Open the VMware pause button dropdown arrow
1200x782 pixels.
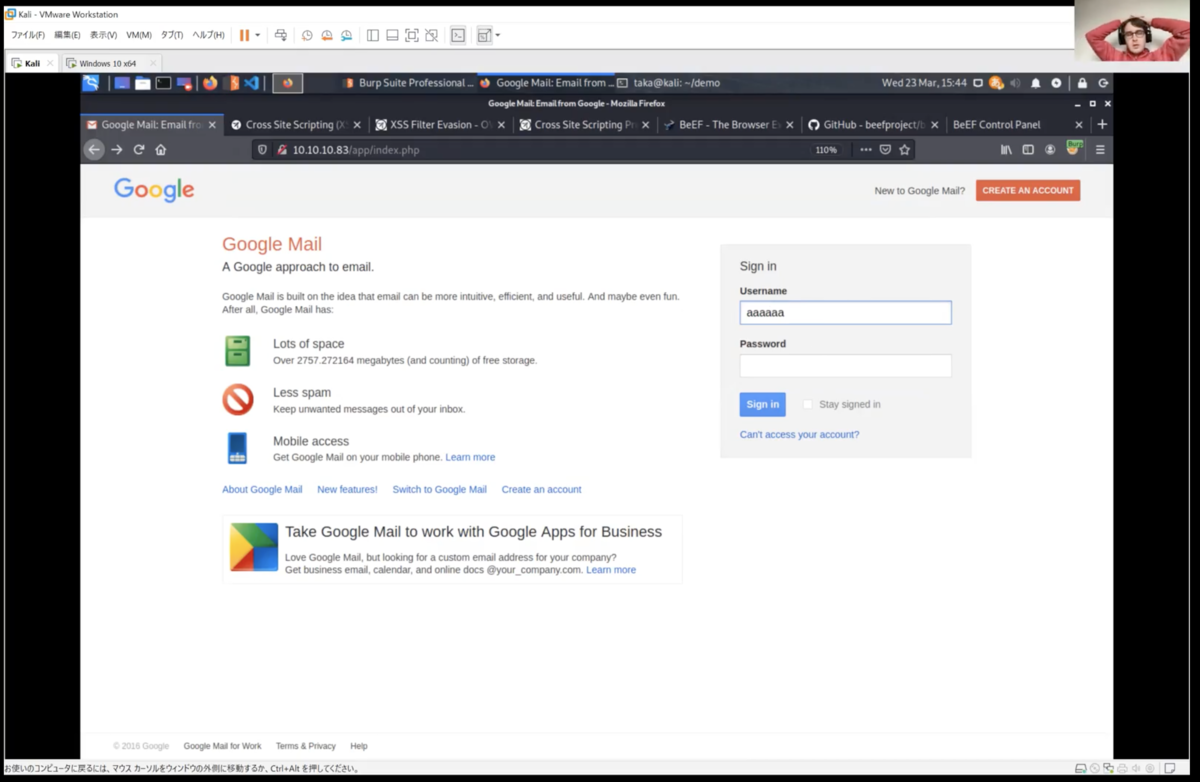coord(257,35)
